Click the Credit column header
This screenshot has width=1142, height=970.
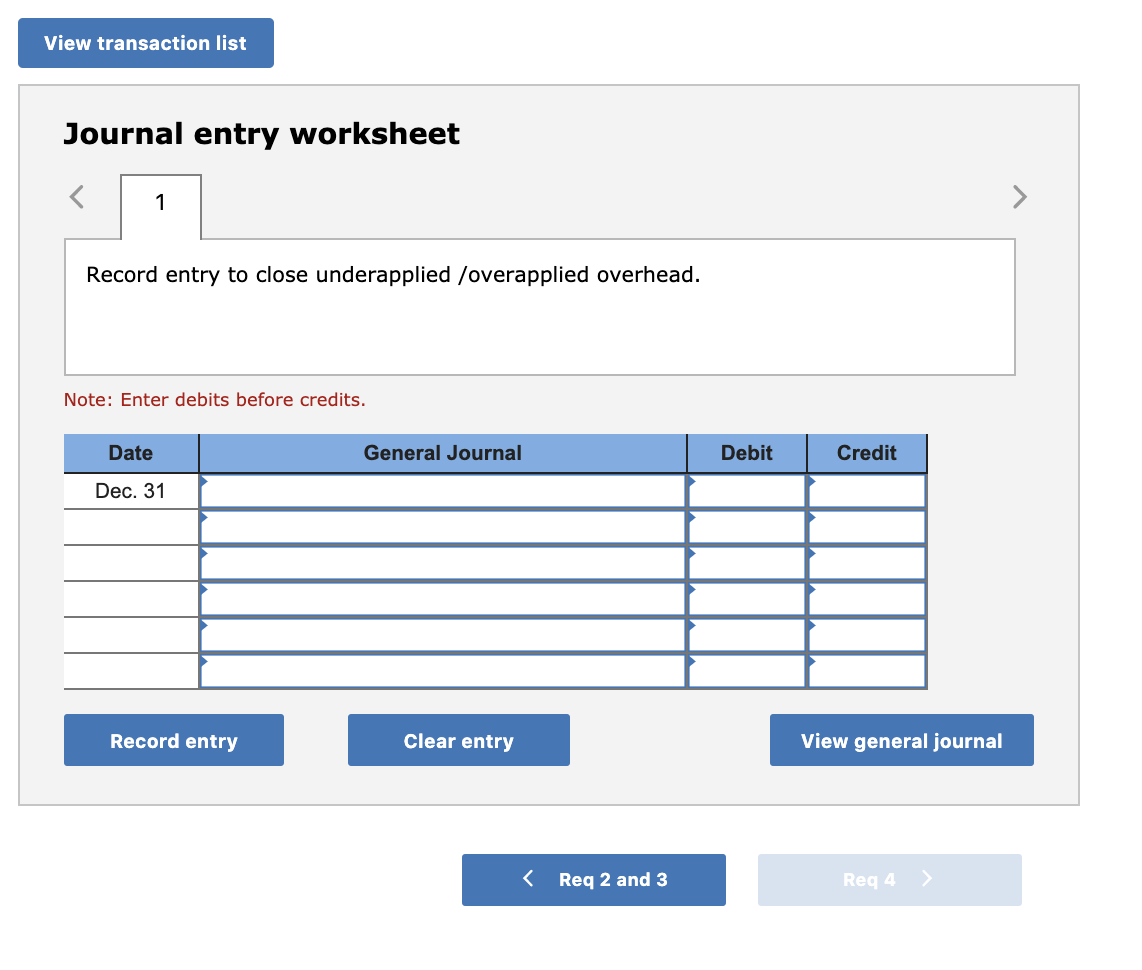(867, 453)
